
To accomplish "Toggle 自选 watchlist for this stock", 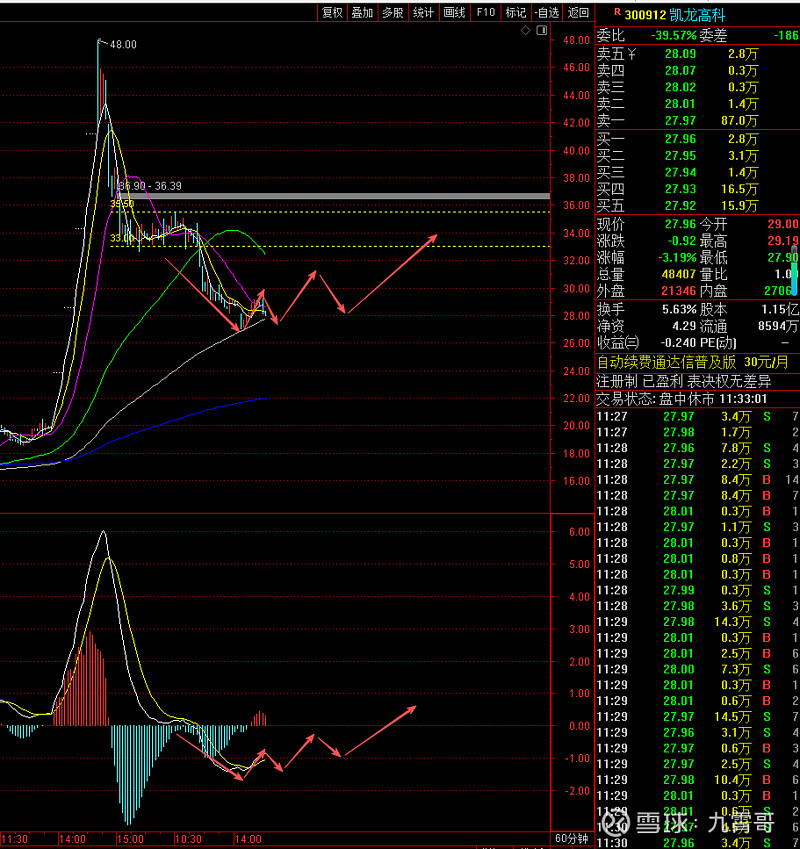I will pos(546,12).
